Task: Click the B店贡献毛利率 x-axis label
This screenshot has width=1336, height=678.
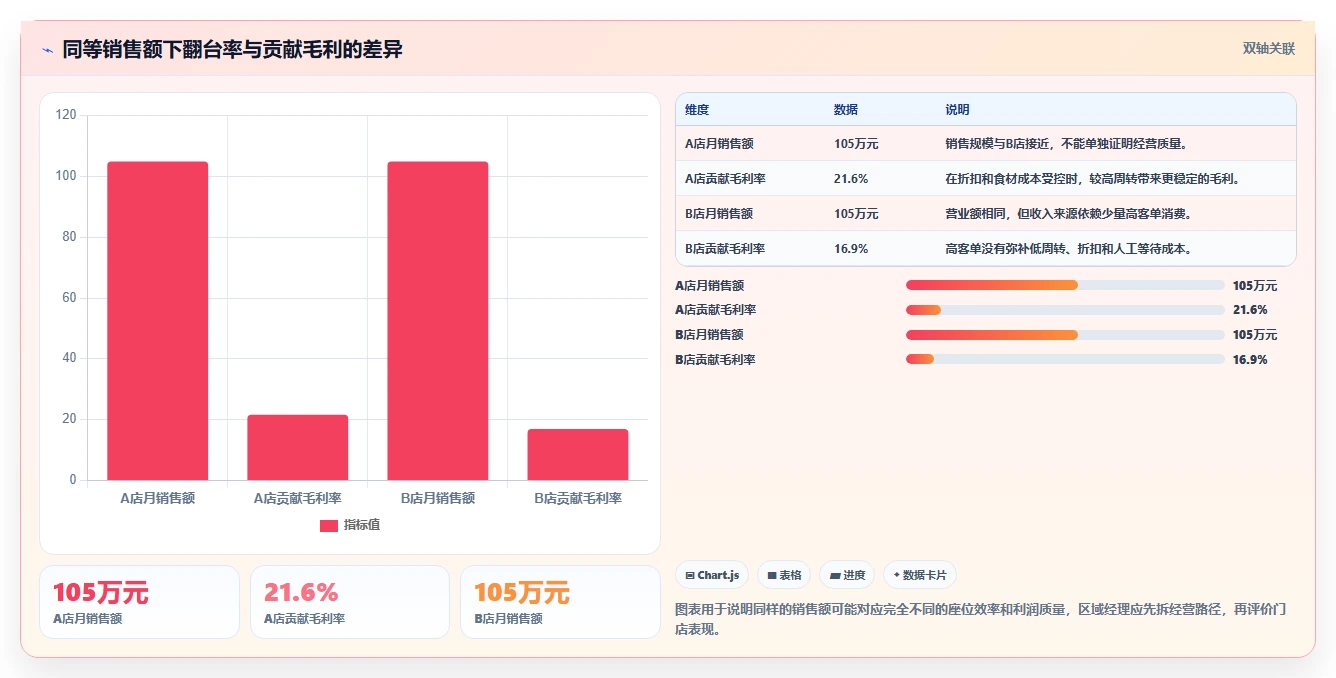Action: tap(578, 498)
